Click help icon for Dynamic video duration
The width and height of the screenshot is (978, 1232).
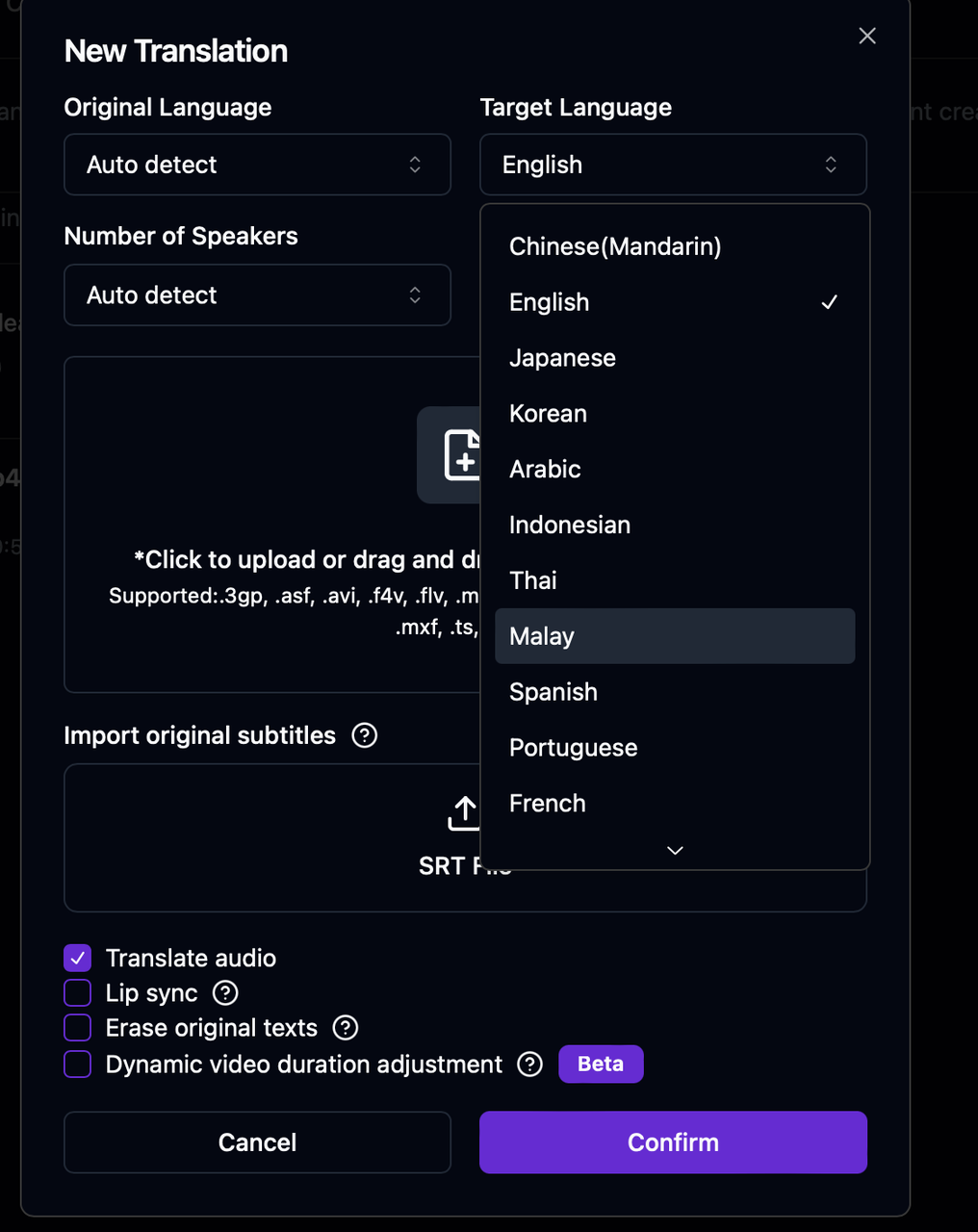pyautogui.click(x=530, y=1064)
